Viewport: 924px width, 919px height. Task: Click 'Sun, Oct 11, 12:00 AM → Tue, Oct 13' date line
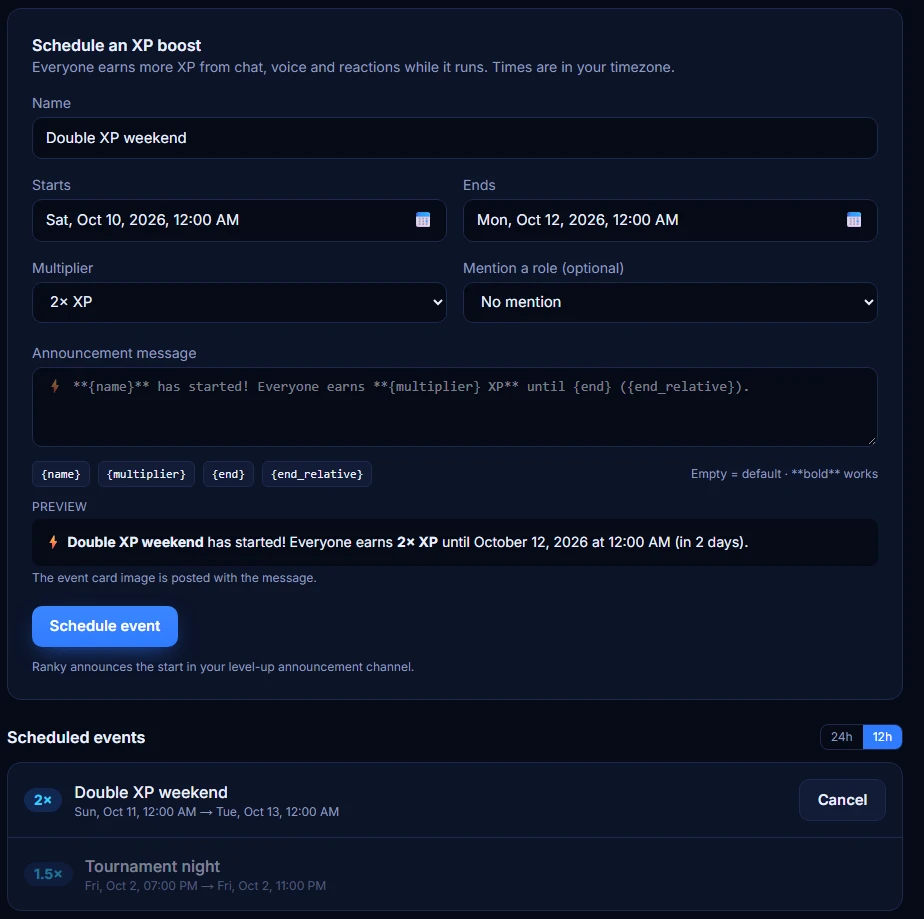point(206,812)
